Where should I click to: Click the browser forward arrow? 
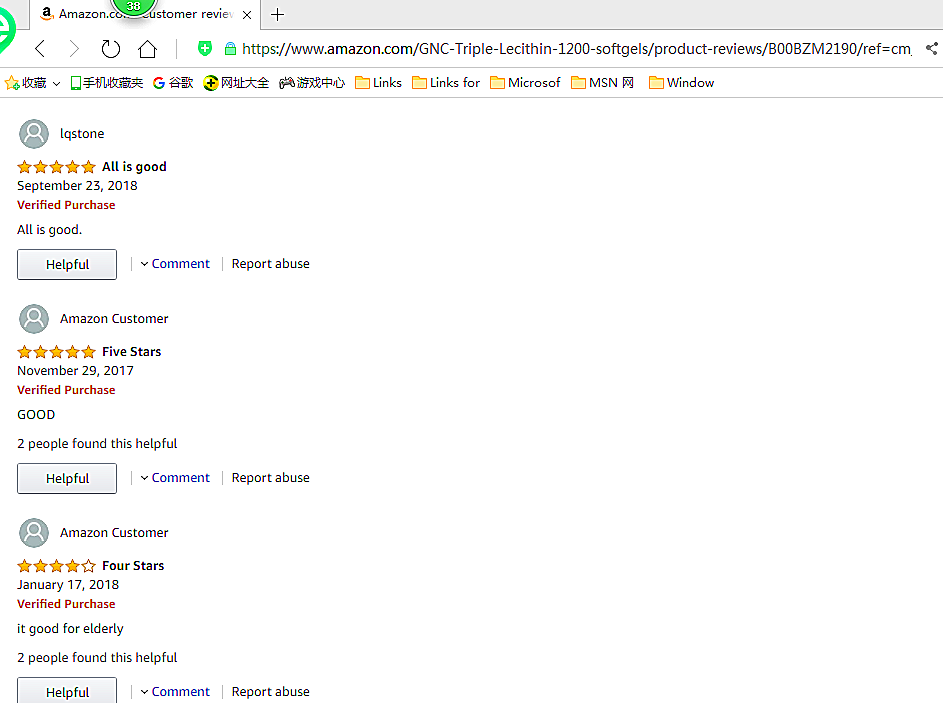pos(74,49)
